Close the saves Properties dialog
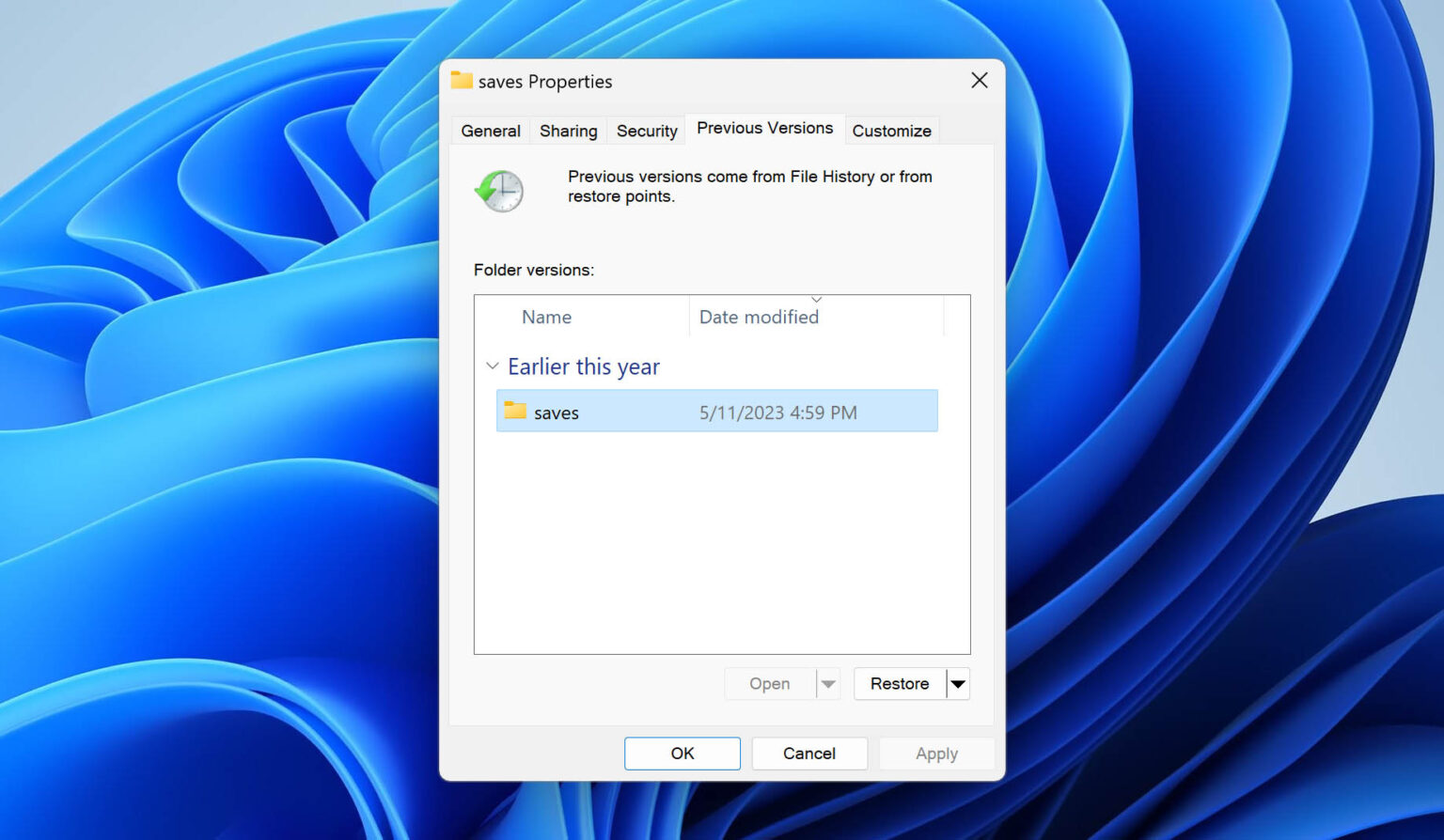The image size is (1444, 840). [x=979, y=81]
